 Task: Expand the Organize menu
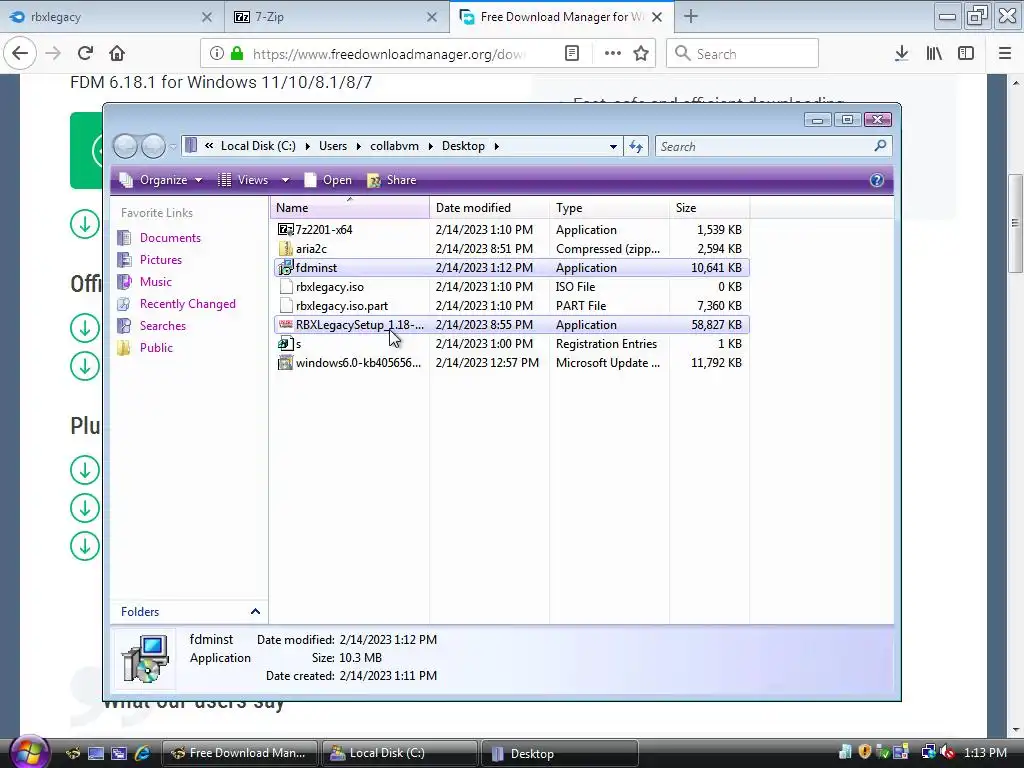[x=162, y=180]
